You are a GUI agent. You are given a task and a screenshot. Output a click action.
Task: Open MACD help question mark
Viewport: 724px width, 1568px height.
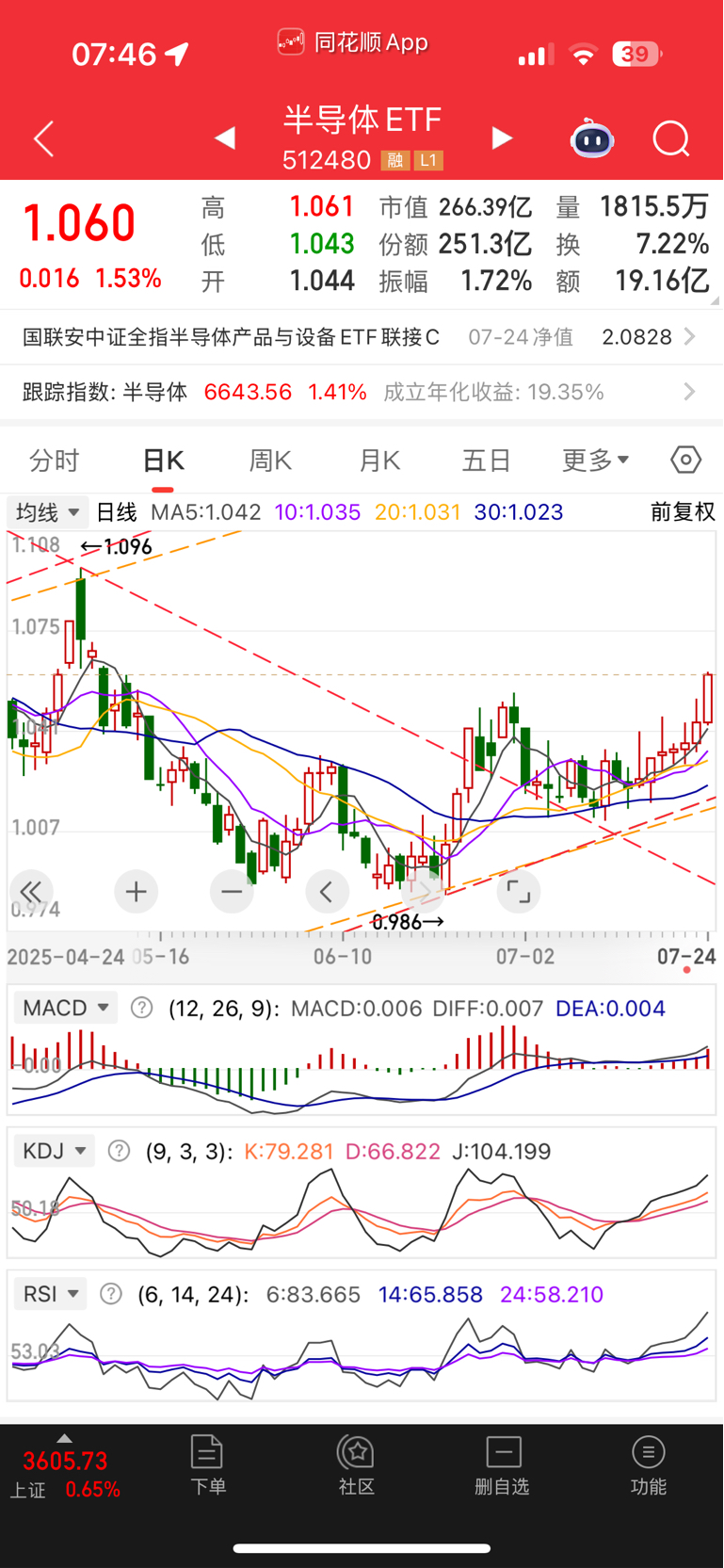click(141, 1009)
